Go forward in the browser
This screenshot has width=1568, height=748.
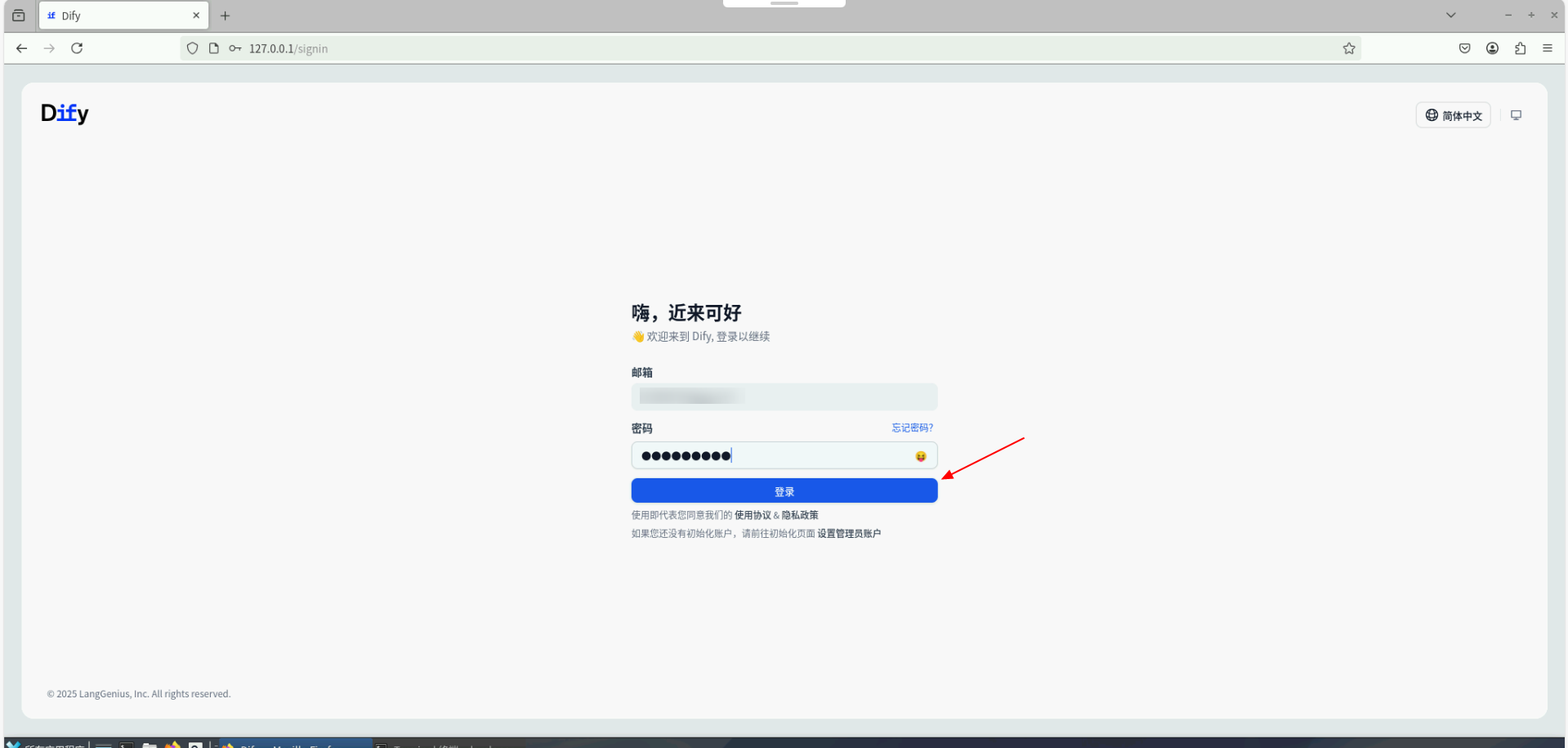[50, 48]
